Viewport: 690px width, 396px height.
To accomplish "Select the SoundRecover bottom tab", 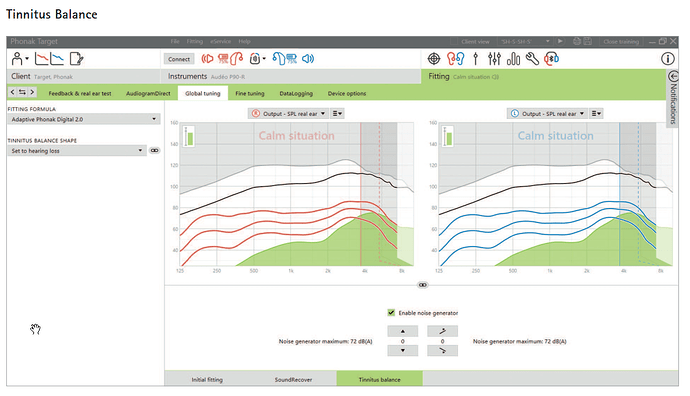I will point(293,379).
